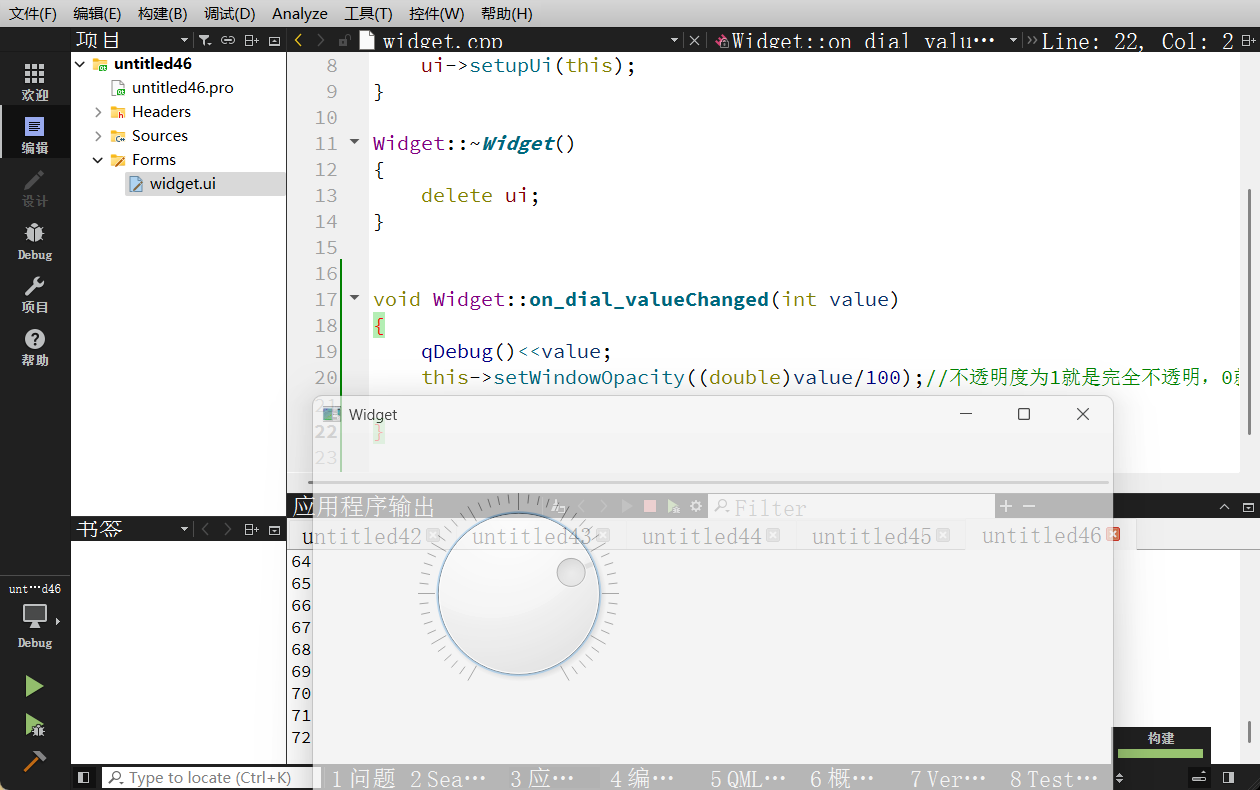This screenshot has width=1260, height=790.
Task: Open the 1 问题 issues pane
Action: (x=363, y=778)
